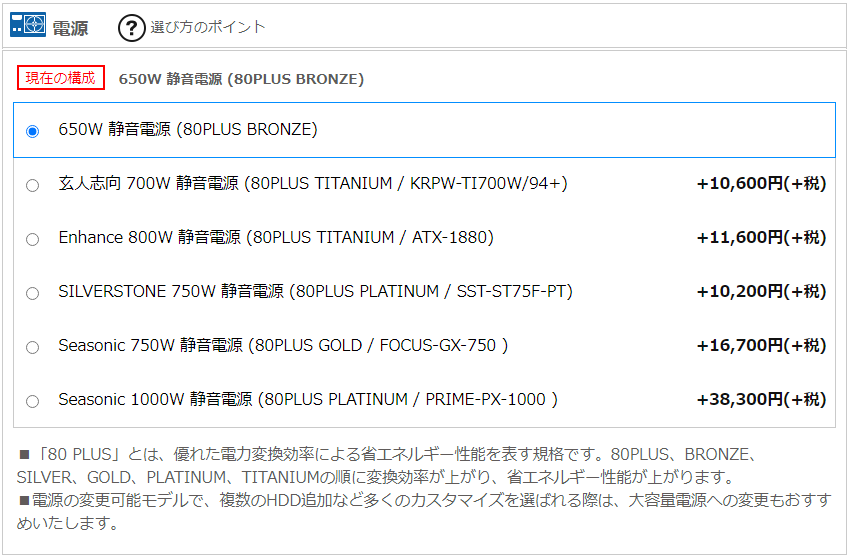
Task: Select the Enhance 800W TITANIUM radio button
Action: pos(33,239)
